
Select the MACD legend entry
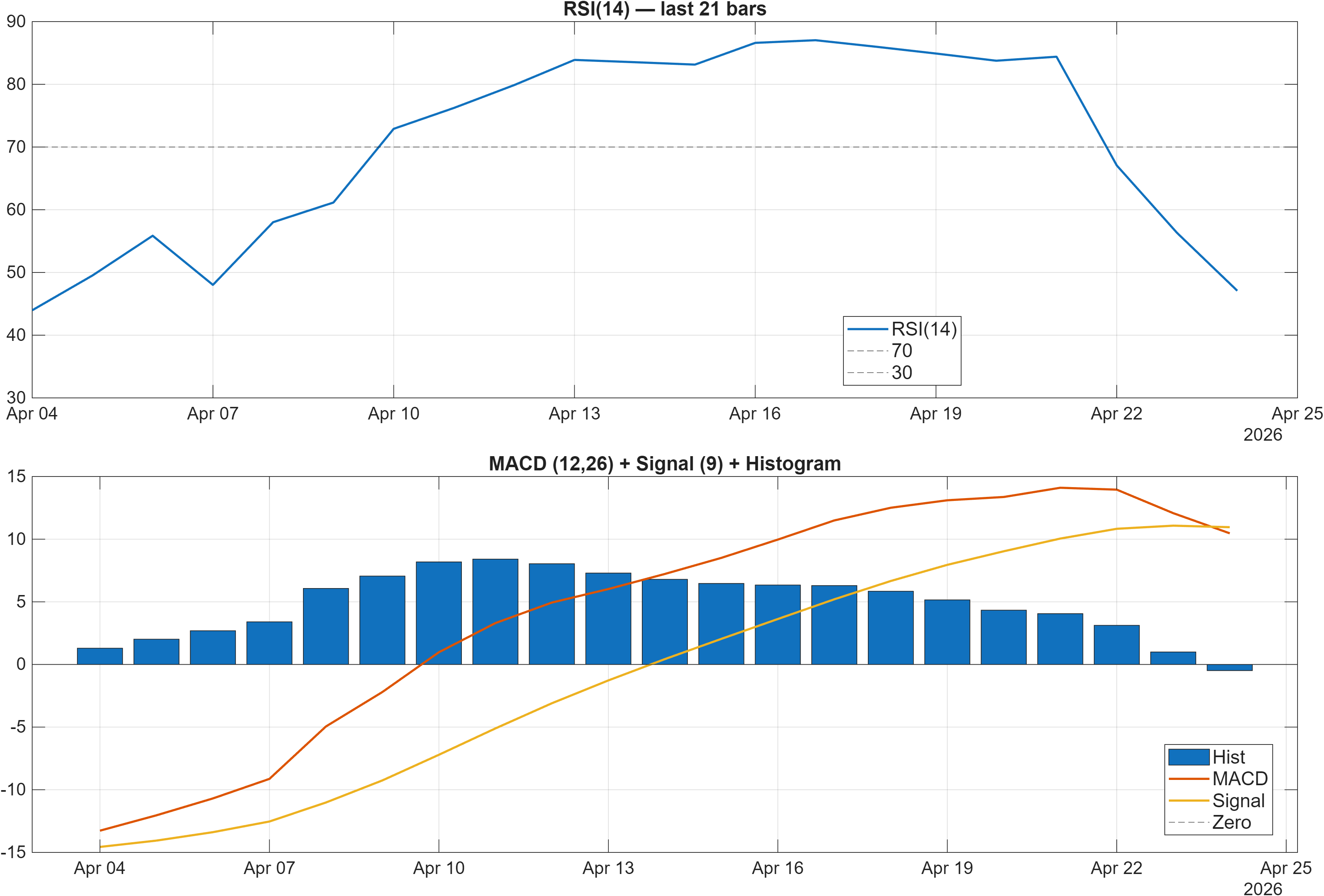point(1218,779)
